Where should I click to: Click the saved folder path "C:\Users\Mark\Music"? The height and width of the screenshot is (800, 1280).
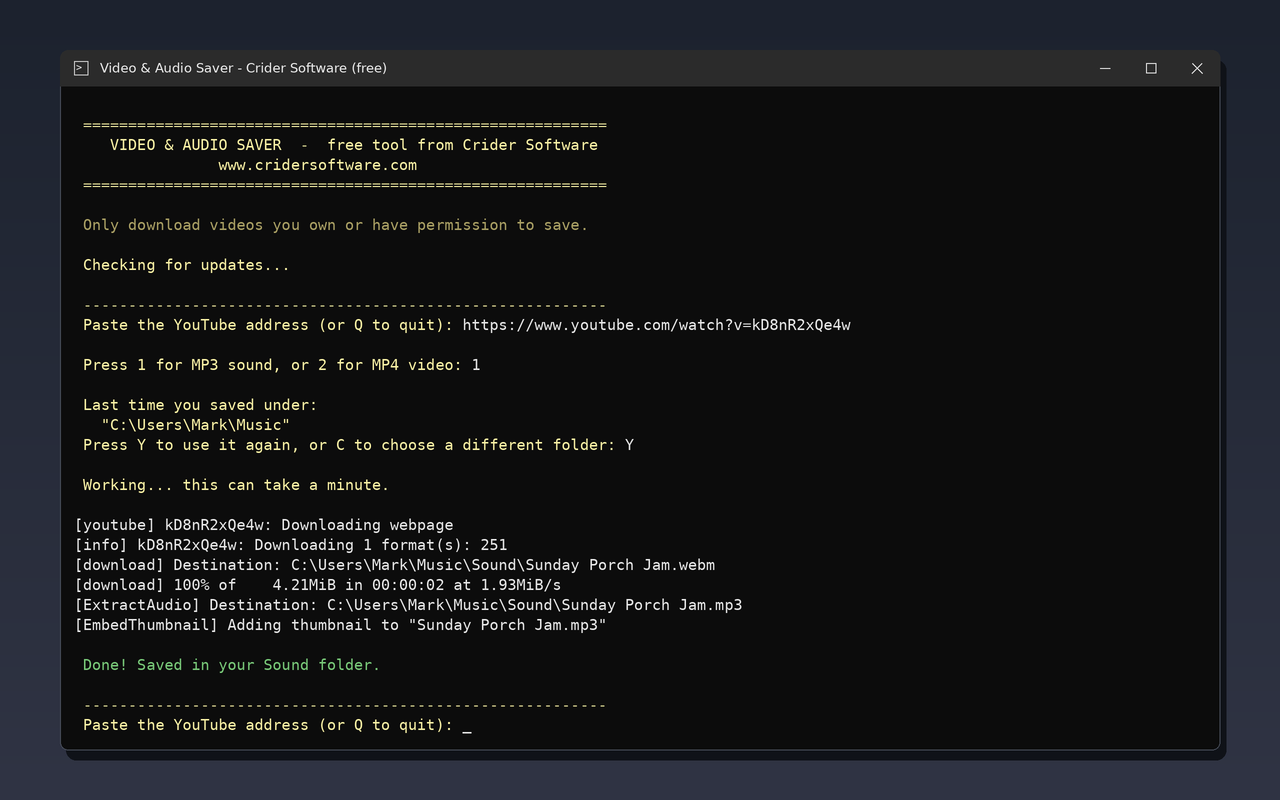(x=196, y=425)
